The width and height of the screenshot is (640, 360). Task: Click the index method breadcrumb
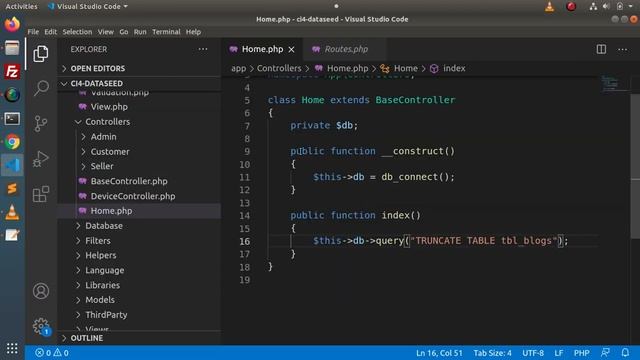448,68
